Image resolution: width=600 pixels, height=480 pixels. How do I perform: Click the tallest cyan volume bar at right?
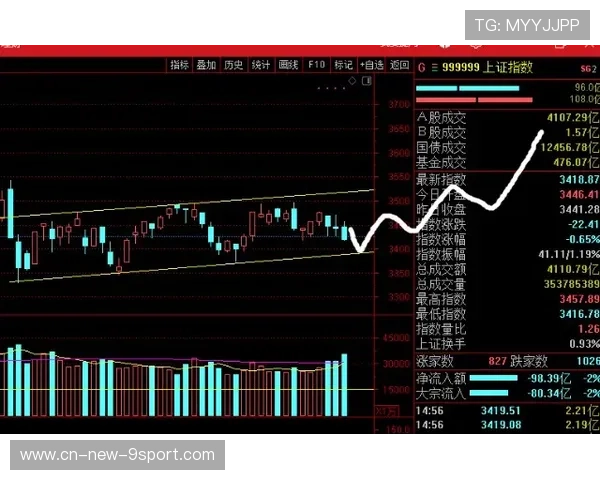pyautogui.click(x=344, y=384)
